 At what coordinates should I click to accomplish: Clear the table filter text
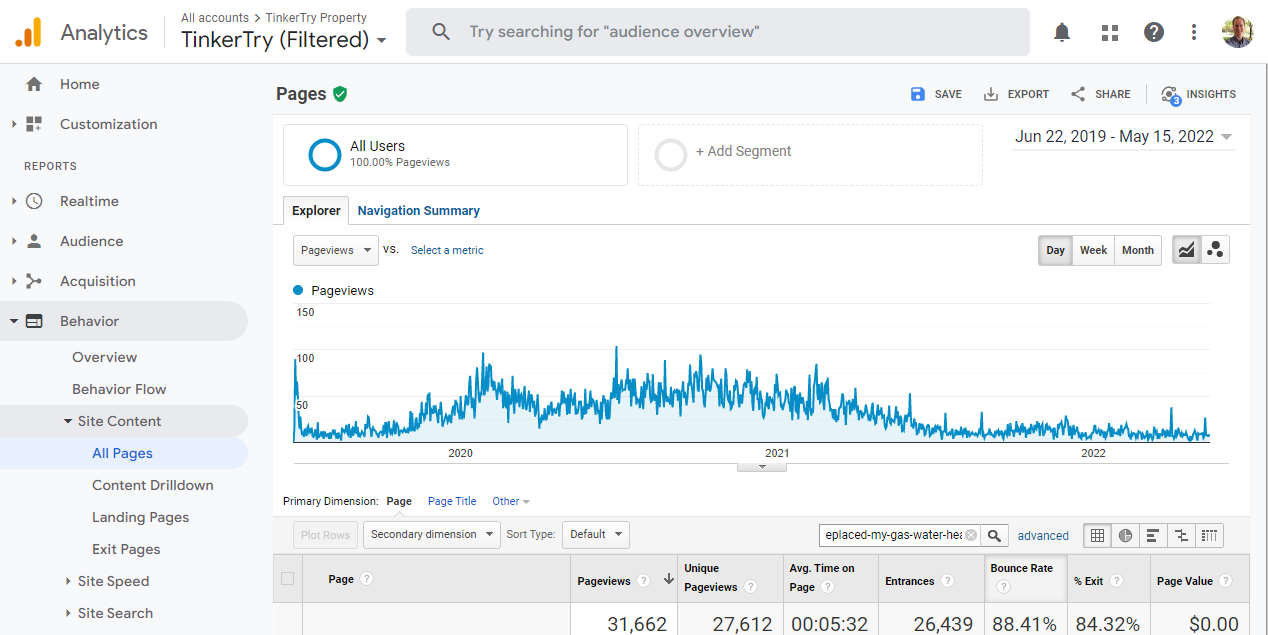tap(971, 535)
